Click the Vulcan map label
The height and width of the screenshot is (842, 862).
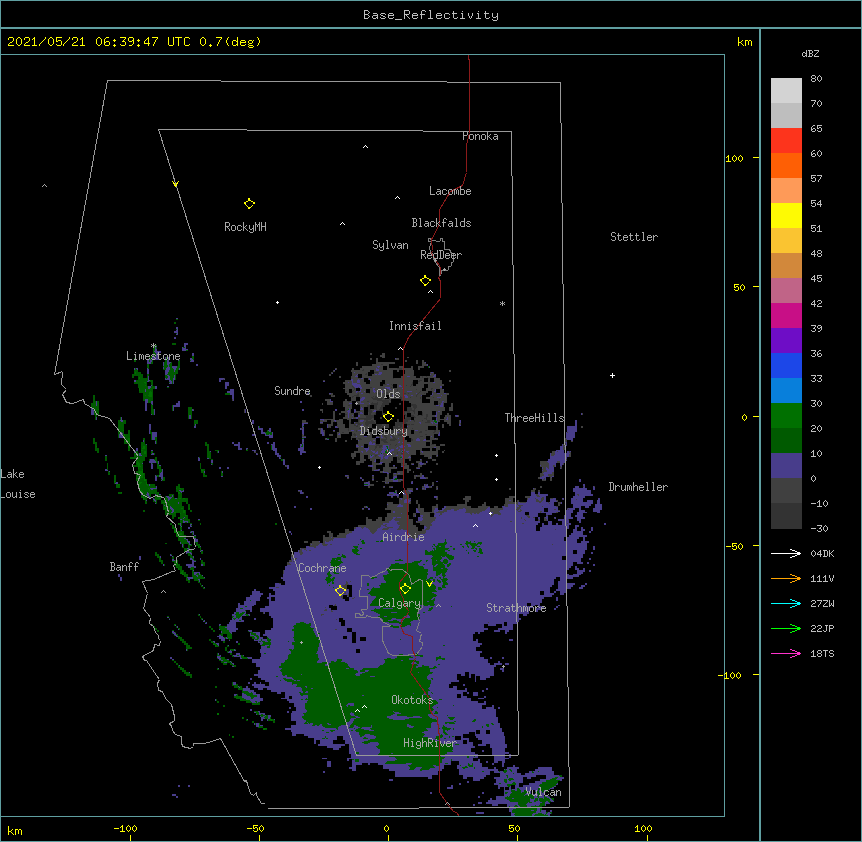pyautogui.click(x=543, y=792)
